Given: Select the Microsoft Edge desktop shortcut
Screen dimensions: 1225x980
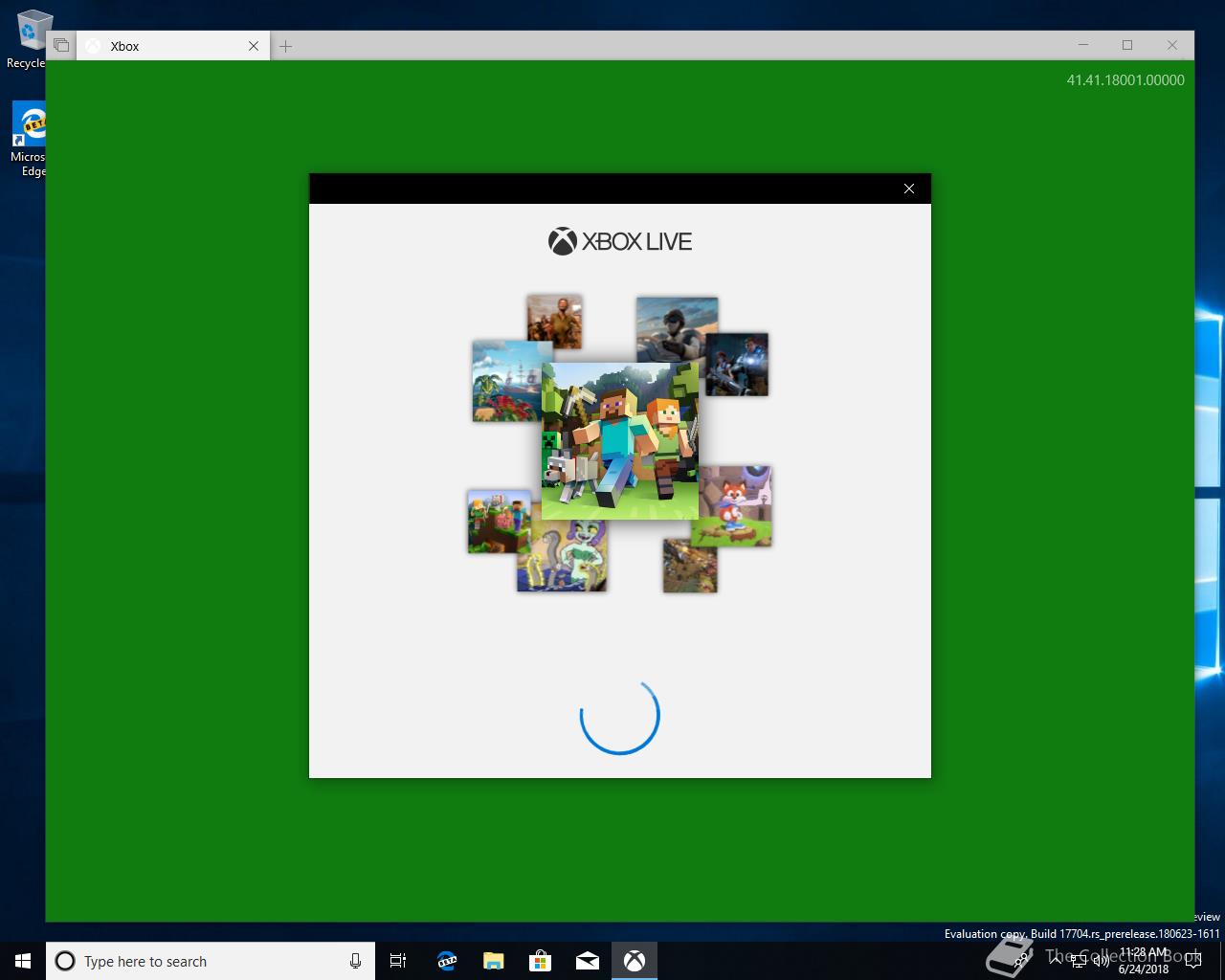Looking at the screenshot, I should [29, 140].
